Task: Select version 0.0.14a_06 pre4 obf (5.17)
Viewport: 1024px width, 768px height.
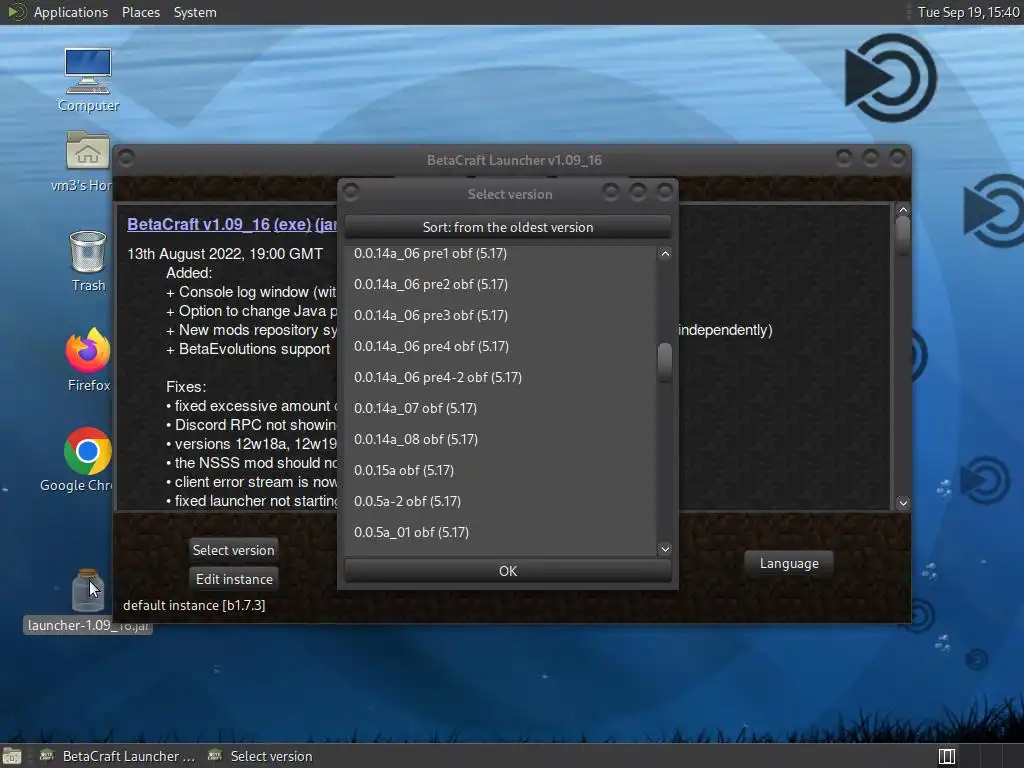Action: [500, 346]
